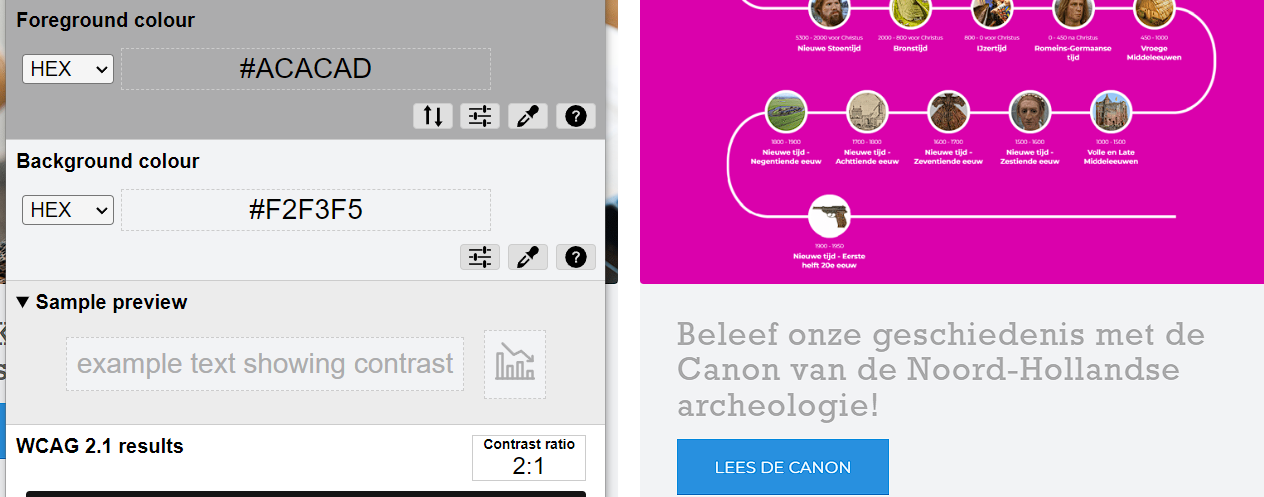Click foreground colour #ACACAD input field

(x=306, y=69)
